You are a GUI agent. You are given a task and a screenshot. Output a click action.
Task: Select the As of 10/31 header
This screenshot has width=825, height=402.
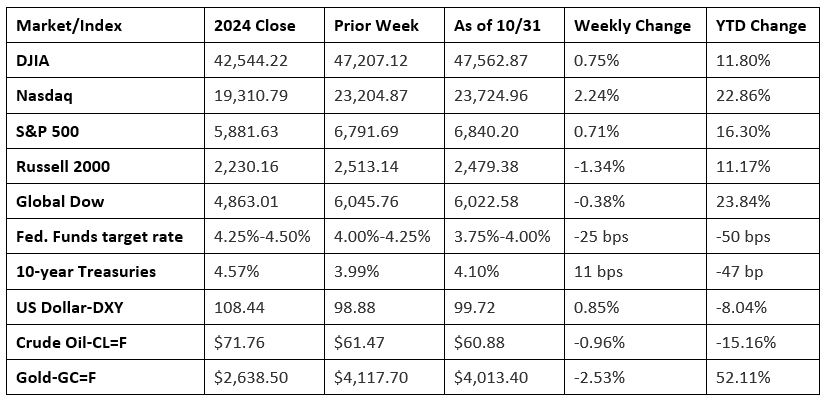495,26
